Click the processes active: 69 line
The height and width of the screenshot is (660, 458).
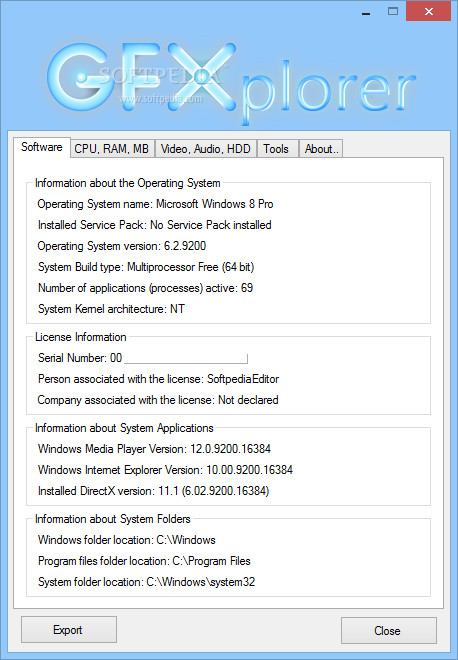tap(145, 288)
